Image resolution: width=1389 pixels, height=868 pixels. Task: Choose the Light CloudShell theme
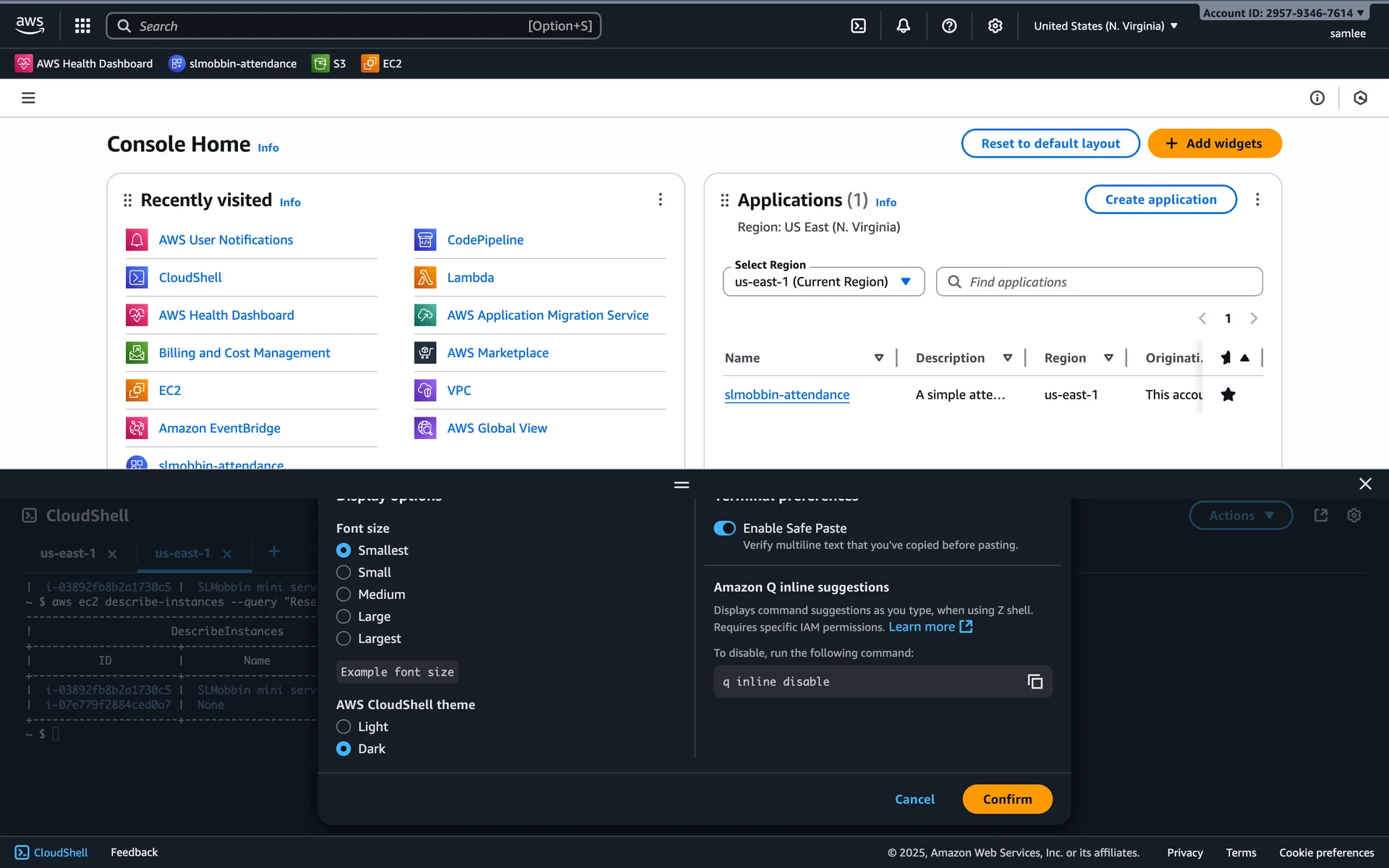tap(344, 727)
